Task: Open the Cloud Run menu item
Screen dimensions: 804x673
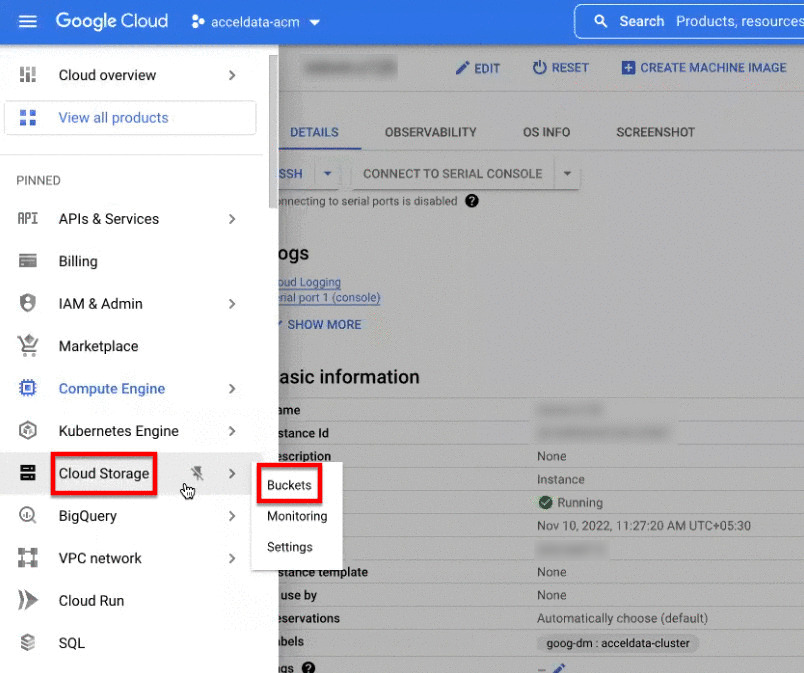Action: [x=91, y=601]
